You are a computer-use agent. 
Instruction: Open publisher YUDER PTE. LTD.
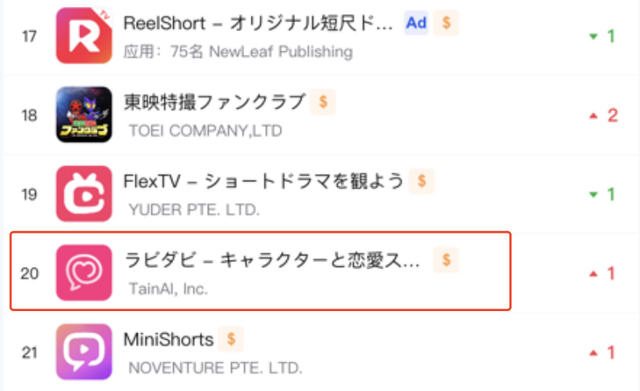[x=194, y=210]
